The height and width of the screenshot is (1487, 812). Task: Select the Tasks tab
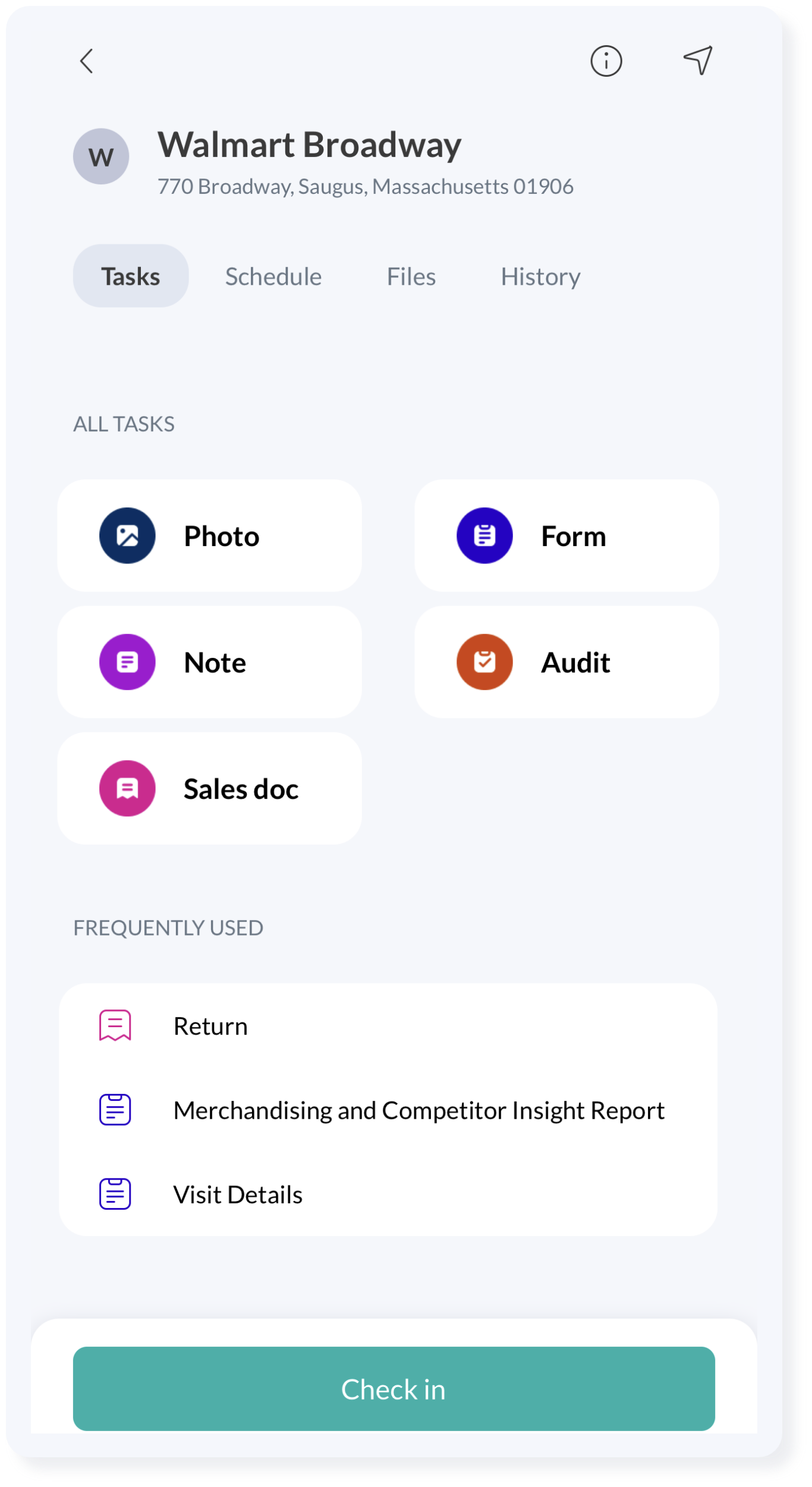[x=131, y=277]
